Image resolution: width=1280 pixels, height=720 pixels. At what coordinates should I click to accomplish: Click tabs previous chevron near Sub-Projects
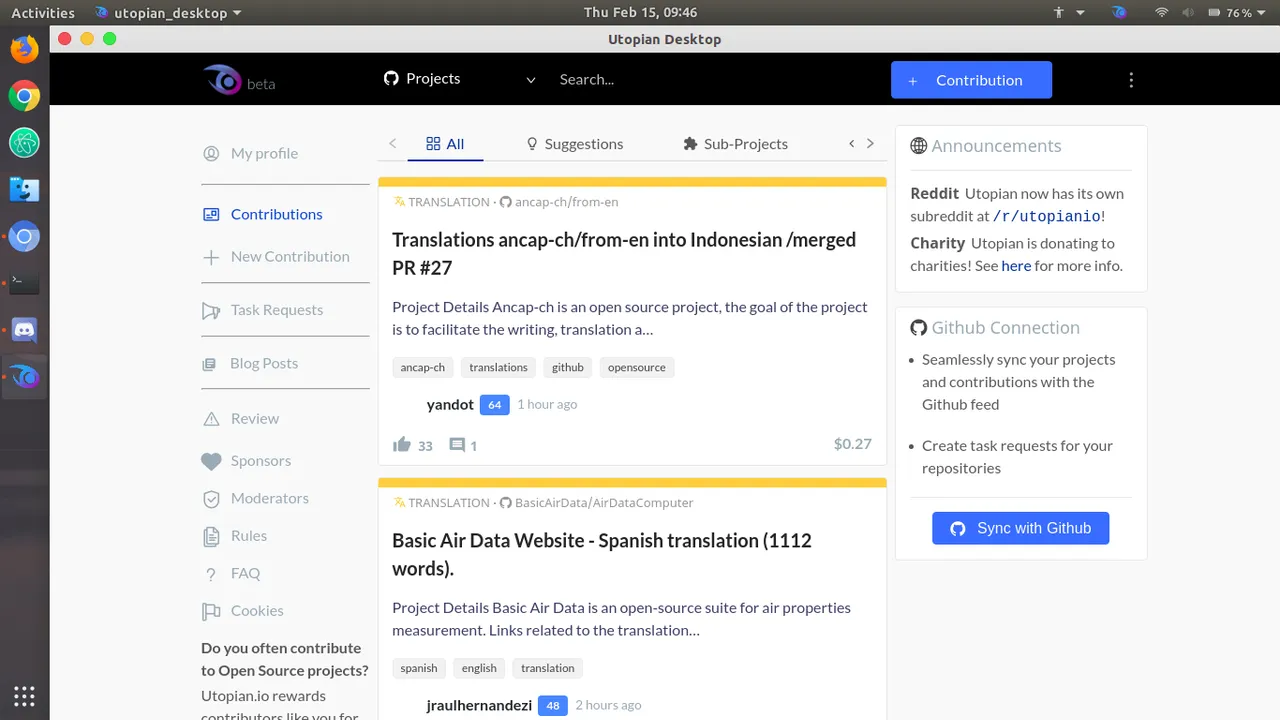tap(852, 144)
